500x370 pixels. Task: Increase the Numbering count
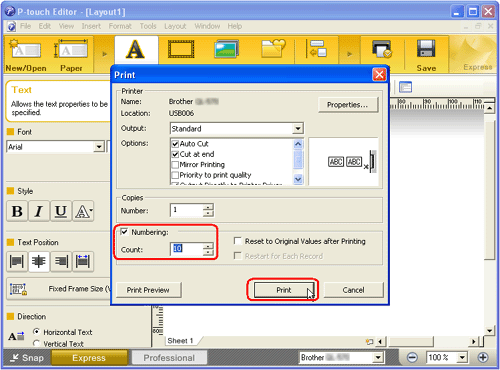coord(208,246)
